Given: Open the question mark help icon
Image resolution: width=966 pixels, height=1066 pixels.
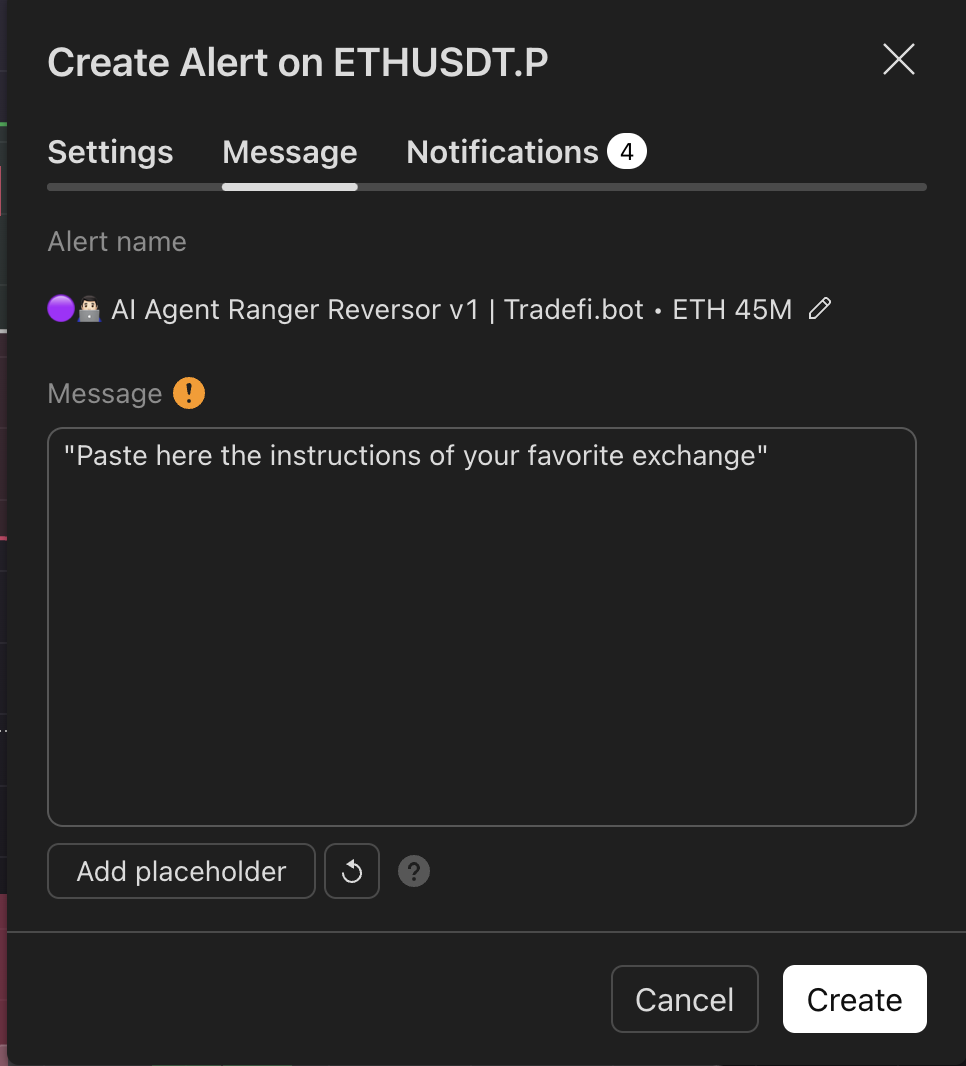Looking at the screenshot, I should pos(413,871).
